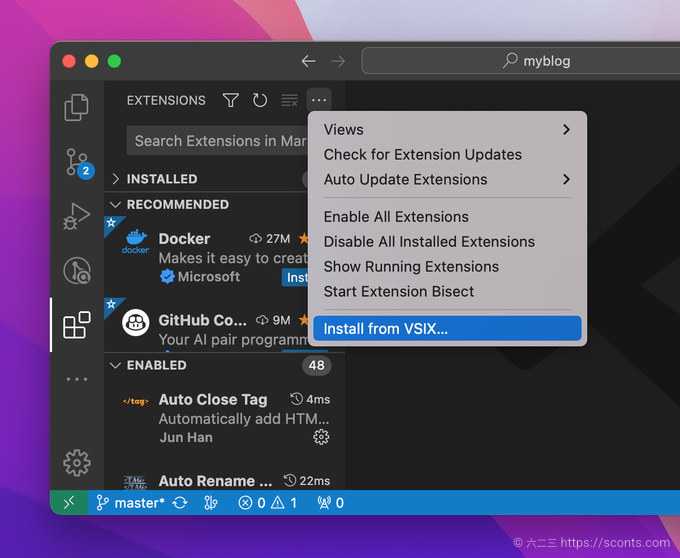680x558 pixels.
Task: Clear extensions search results icon
Action: click(289, 101)
